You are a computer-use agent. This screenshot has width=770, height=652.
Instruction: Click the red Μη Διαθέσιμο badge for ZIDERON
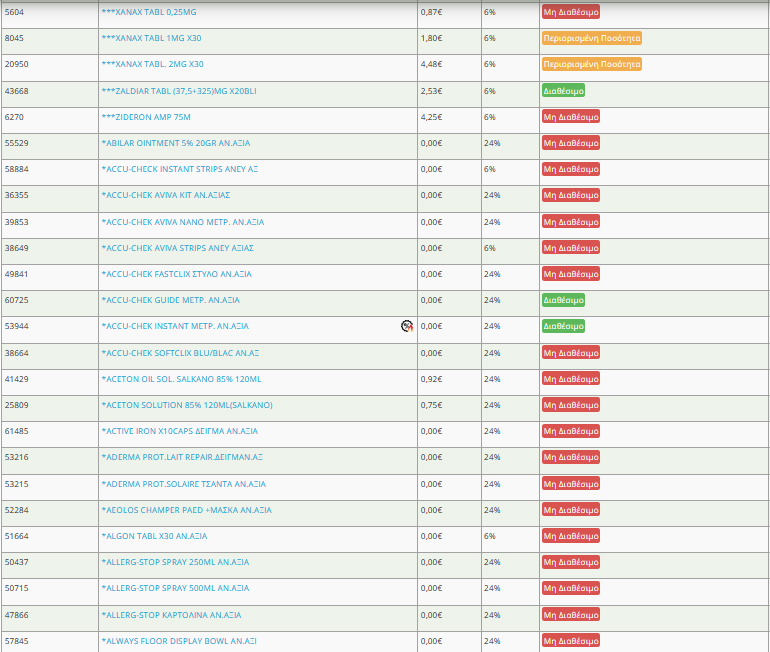click(x=570, y=117)
